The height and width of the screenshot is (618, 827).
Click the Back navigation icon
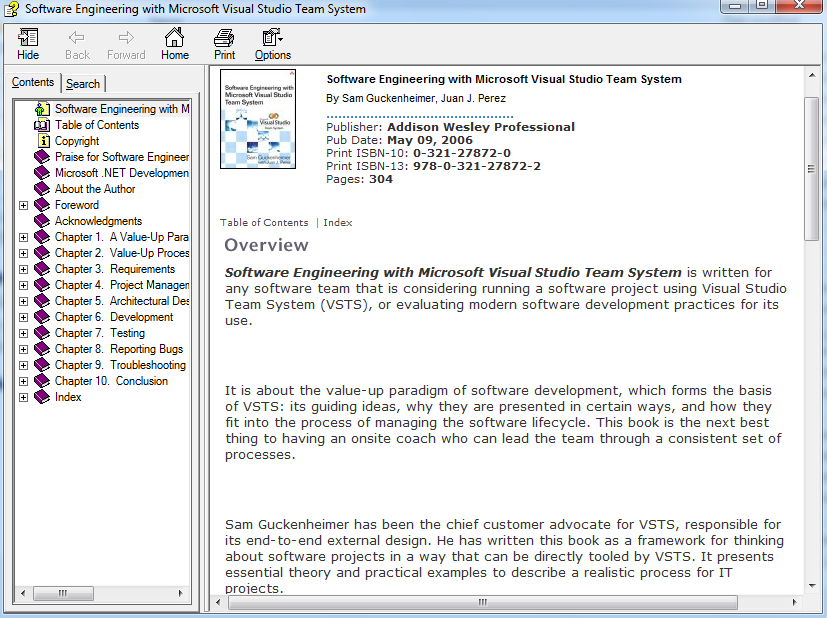coord(76,43)
